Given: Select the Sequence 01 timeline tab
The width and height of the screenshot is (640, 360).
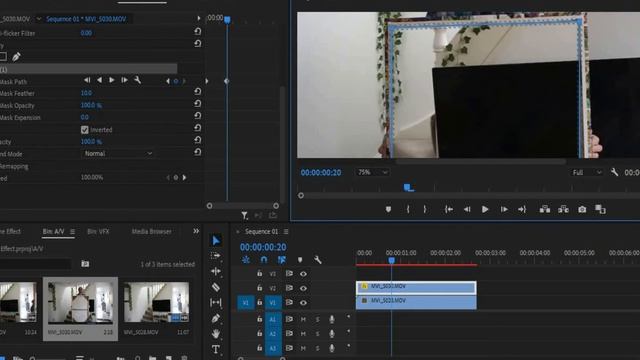Looking at the screenshot, I should [261, 231].
